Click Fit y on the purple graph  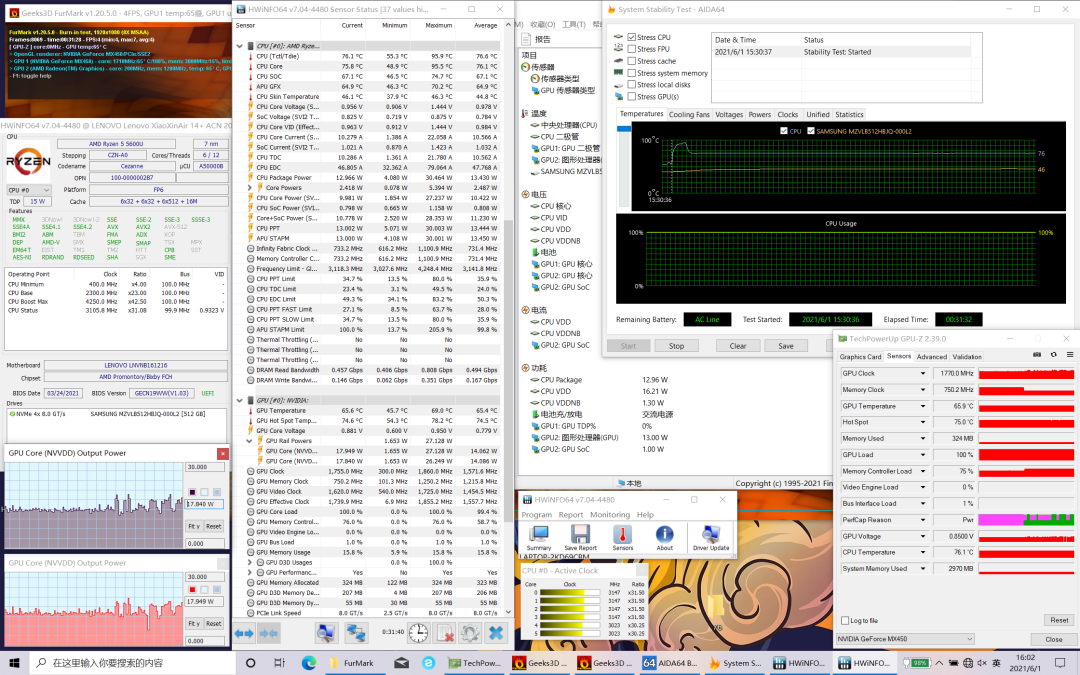(194, 526)
